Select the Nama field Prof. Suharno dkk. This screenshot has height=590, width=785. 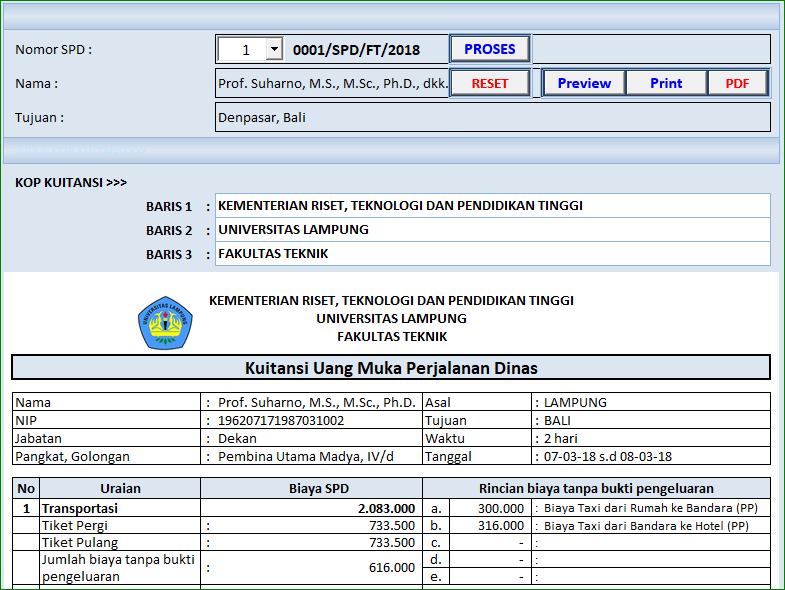332,83
